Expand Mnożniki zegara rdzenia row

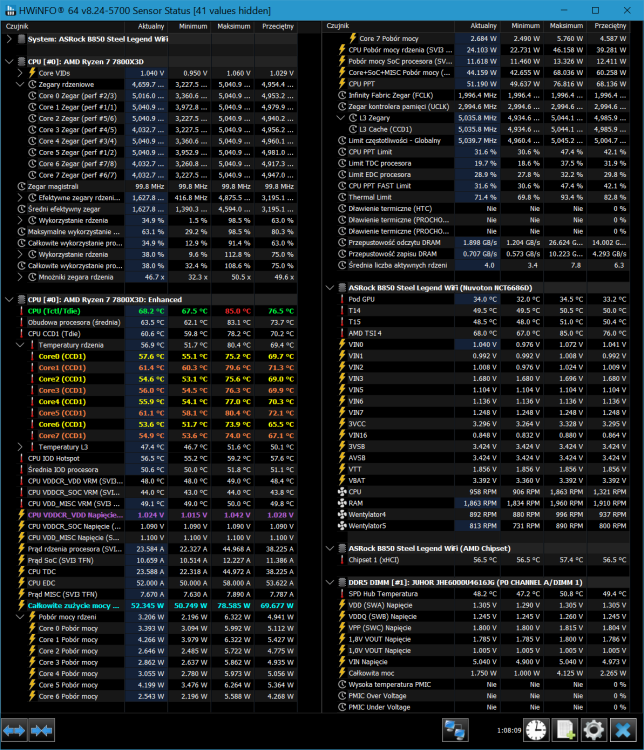(x=20, y=277)
